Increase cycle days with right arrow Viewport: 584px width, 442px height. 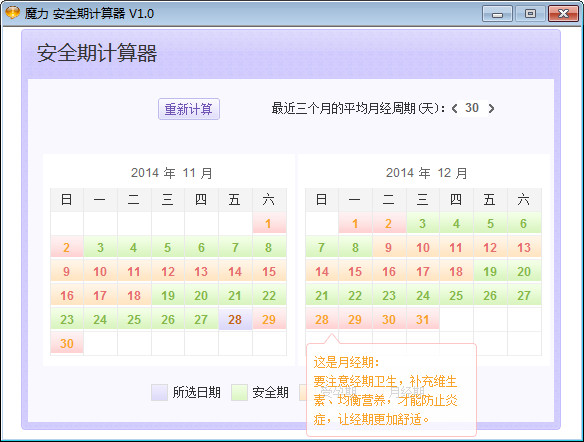click(x=491, y=108)
